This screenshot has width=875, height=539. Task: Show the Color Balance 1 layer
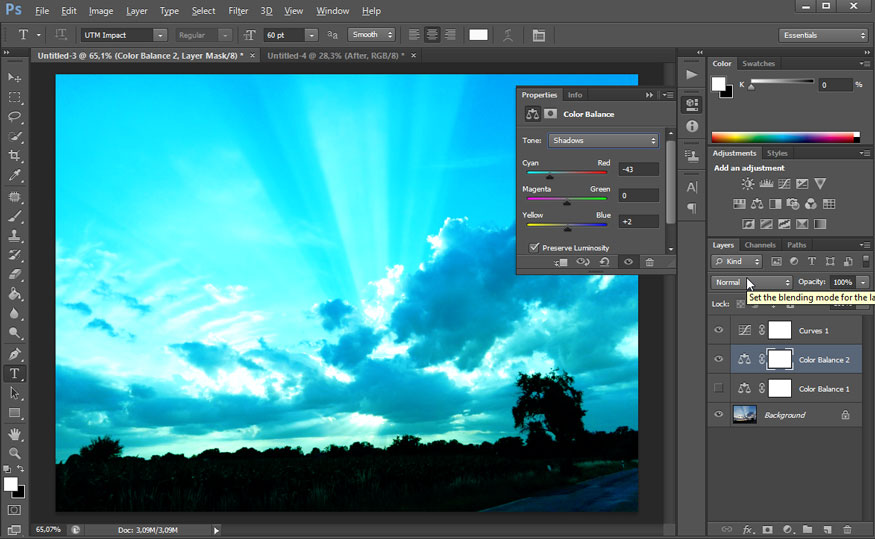click(718, 388)
